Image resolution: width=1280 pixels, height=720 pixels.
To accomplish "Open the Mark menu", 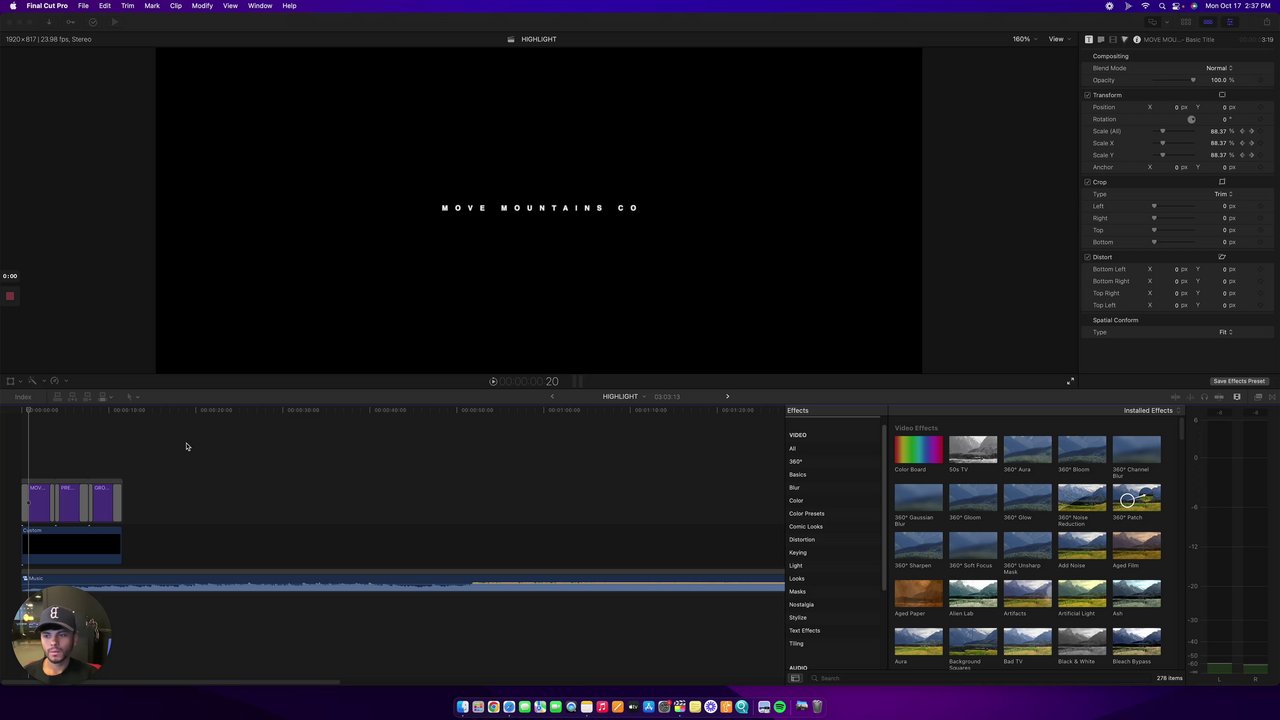I will 152,6.
